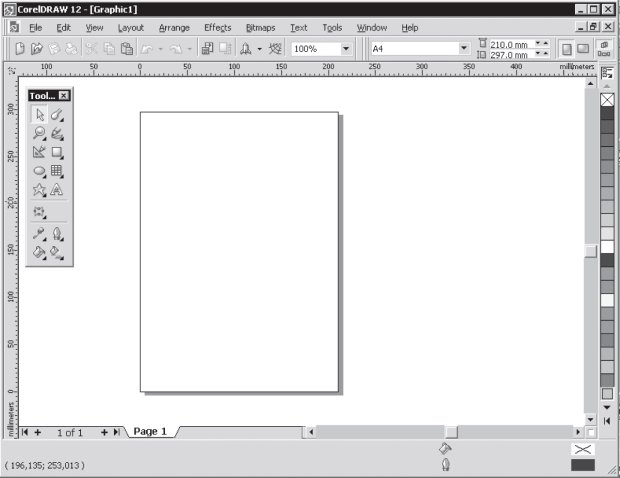
Task: Select the Interactive Fill tool
Action: (57, 252)
